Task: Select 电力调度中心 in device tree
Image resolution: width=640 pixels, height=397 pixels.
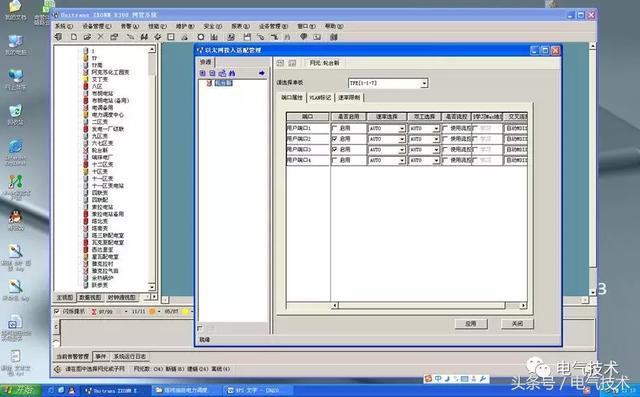Action: tap(108, 115)
